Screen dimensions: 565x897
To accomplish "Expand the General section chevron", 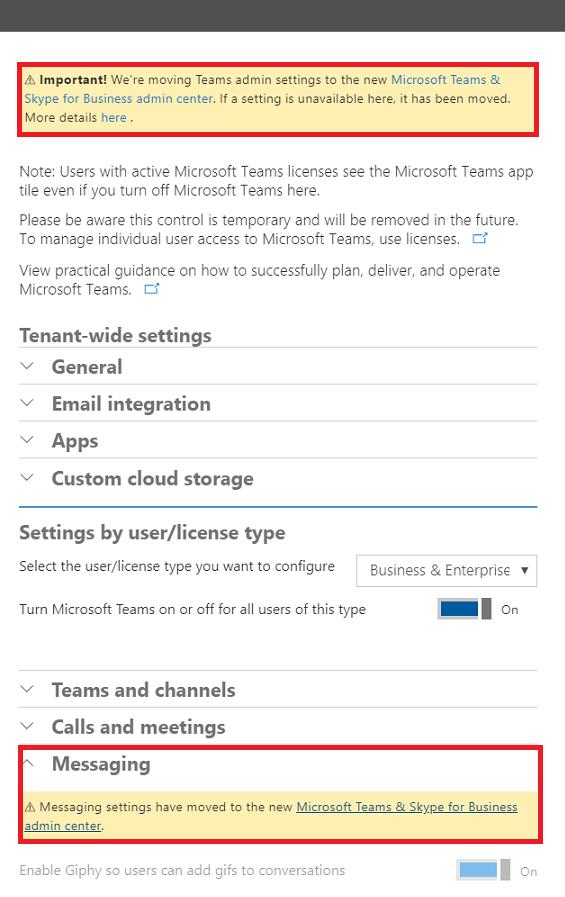I will pyautogui.click(x=27, y=366).
